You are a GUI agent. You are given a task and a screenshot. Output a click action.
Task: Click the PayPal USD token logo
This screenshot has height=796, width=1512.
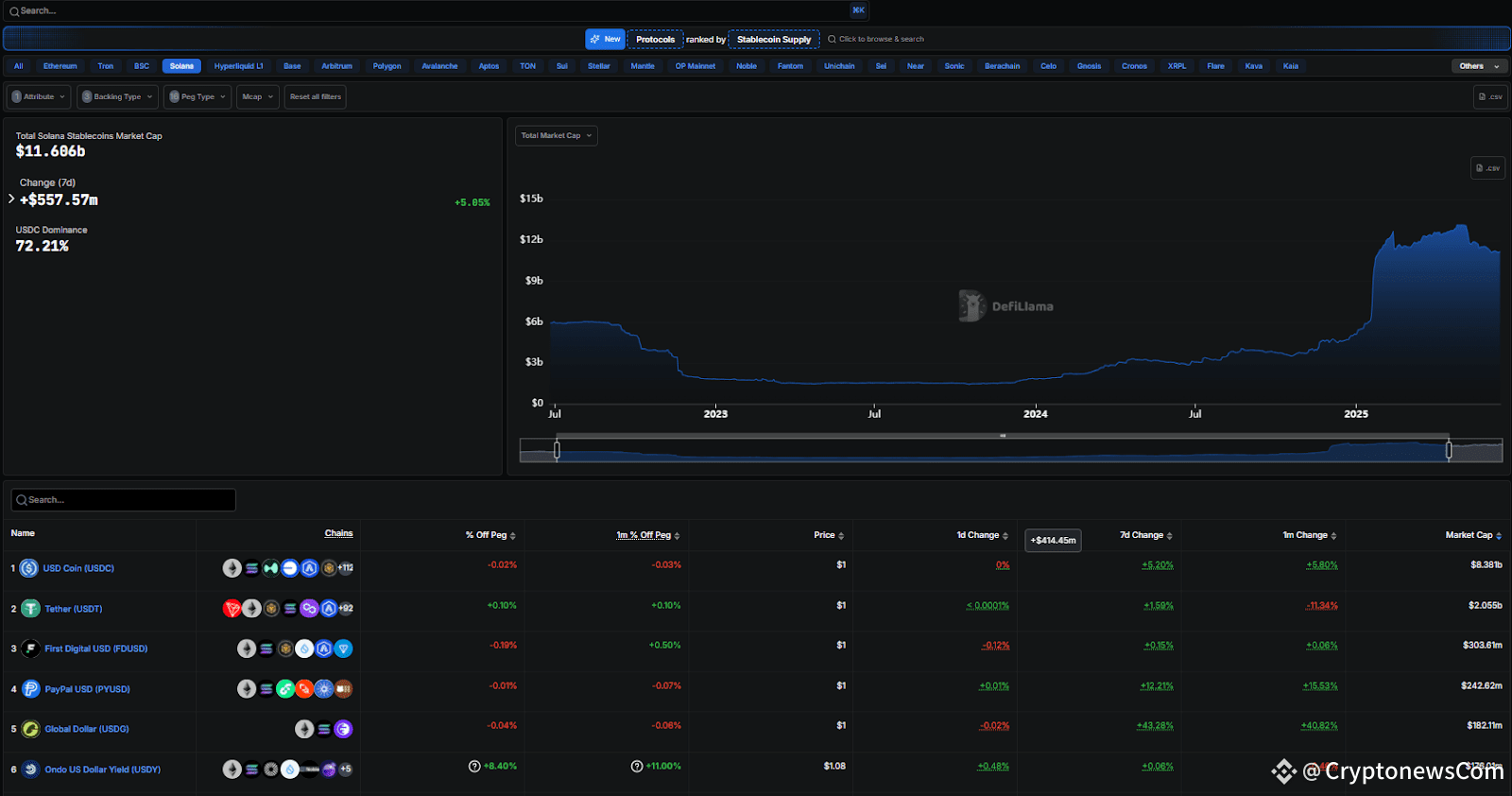[31, 689]
